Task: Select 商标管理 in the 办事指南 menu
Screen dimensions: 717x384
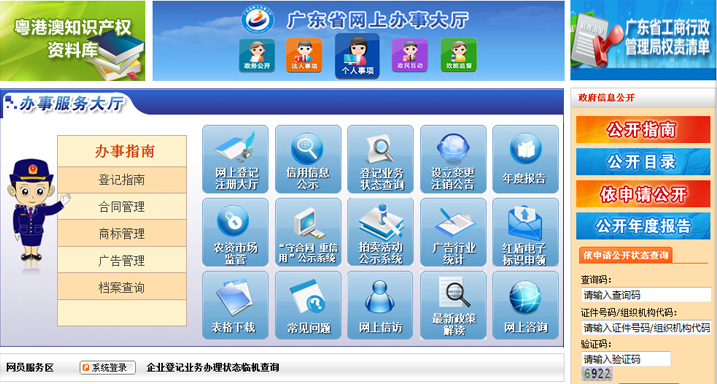Action: (122, 234)
